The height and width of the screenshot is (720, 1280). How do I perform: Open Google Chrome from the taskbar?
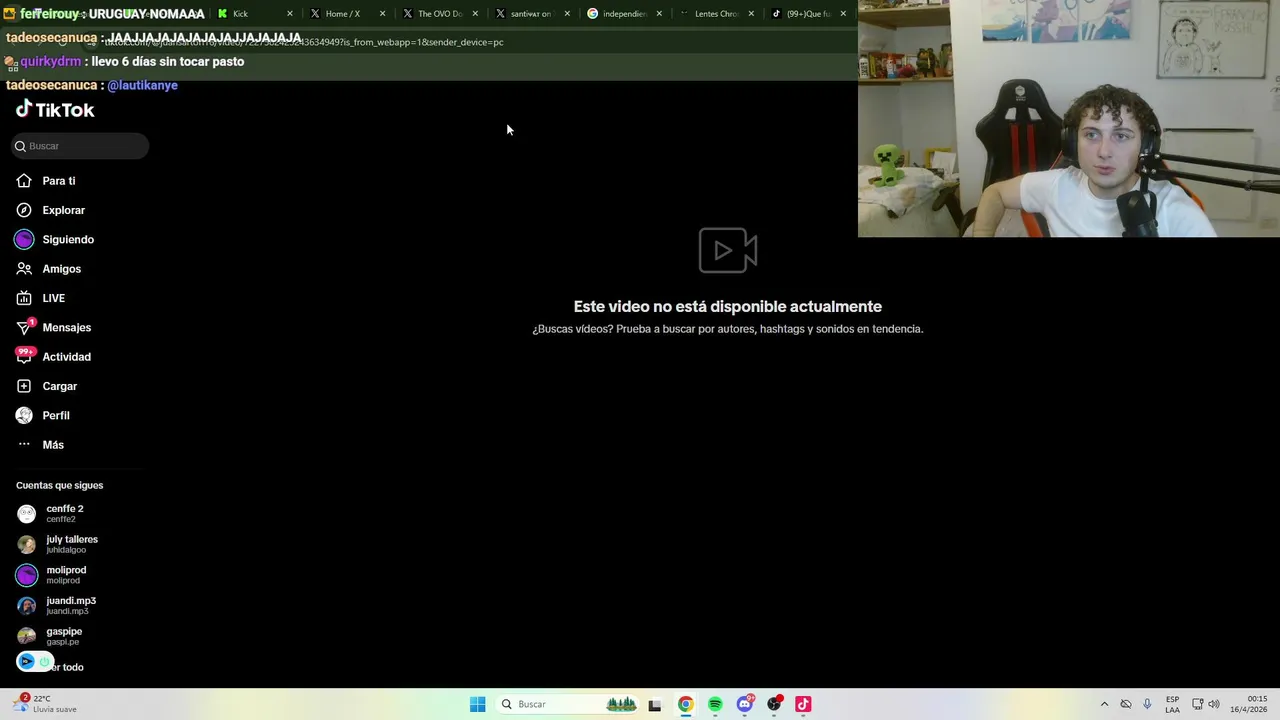click(685, 704)
